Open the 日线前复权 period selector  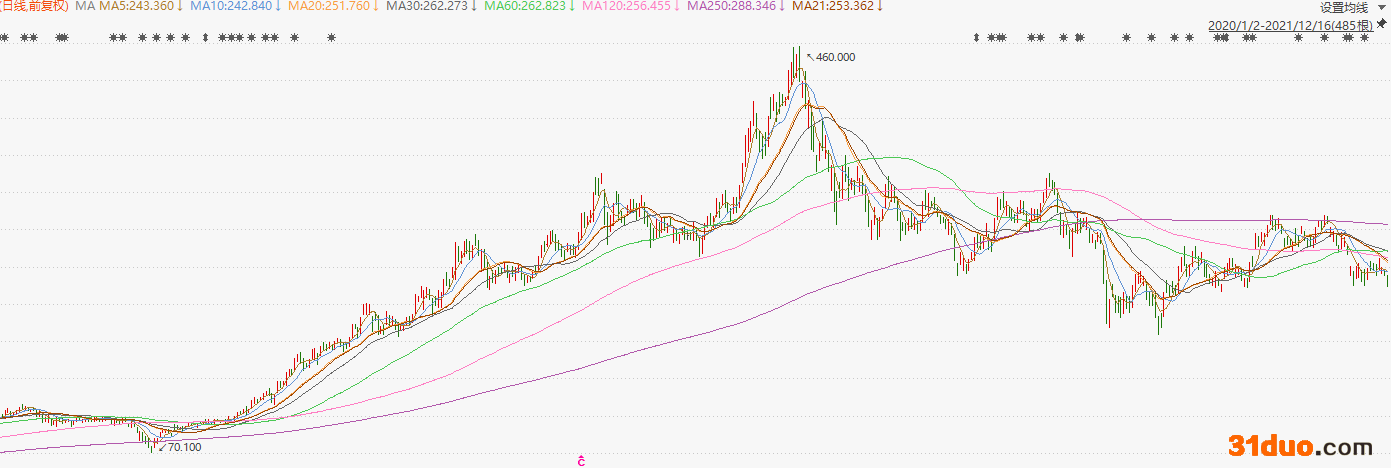[33, 6]
